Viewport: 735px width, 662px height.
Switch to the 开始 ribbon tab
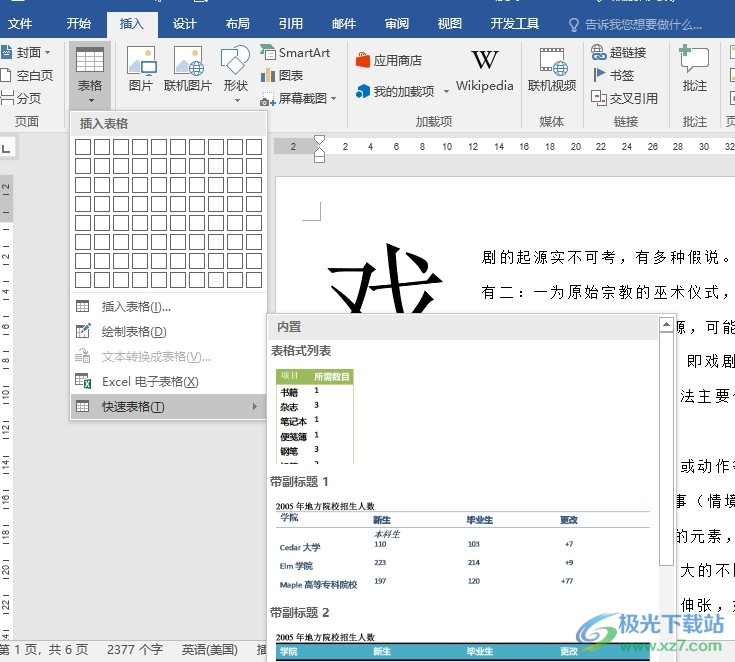[x=78, y=23]
